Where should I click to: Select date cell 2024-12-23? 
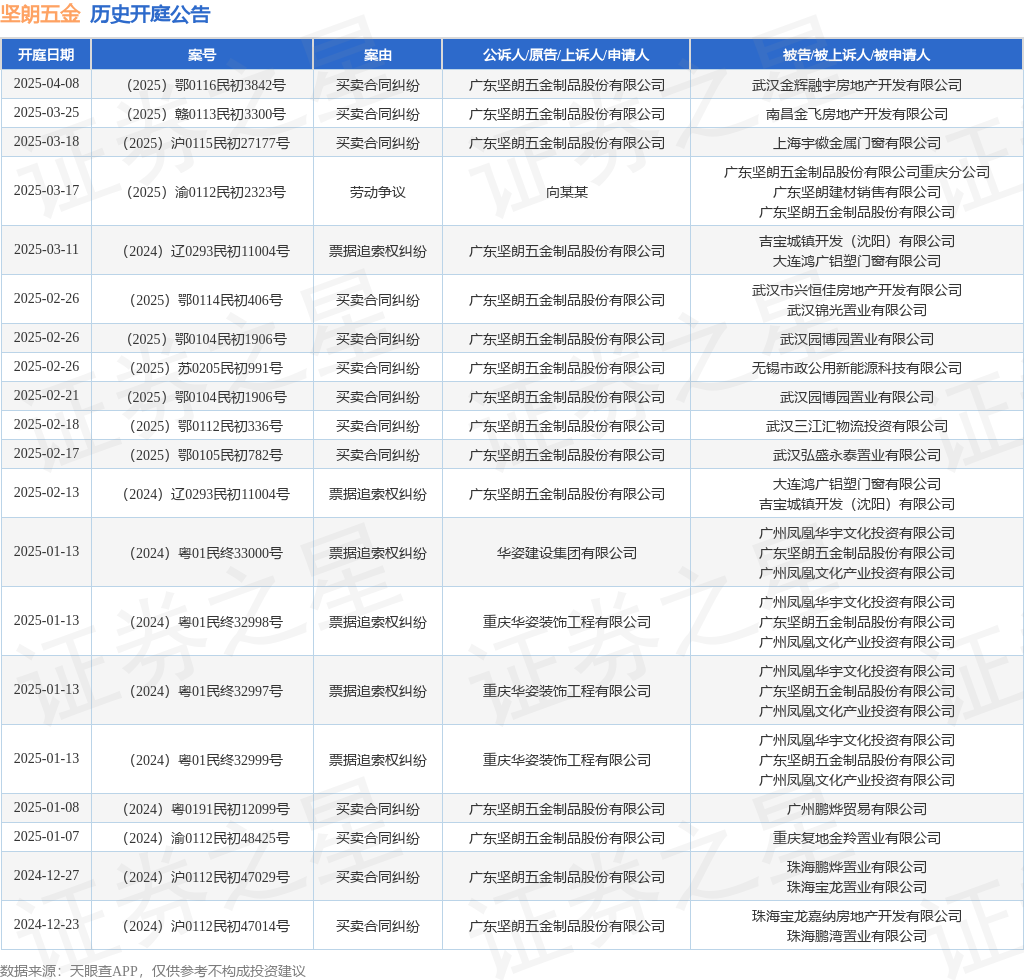point(46,925)
